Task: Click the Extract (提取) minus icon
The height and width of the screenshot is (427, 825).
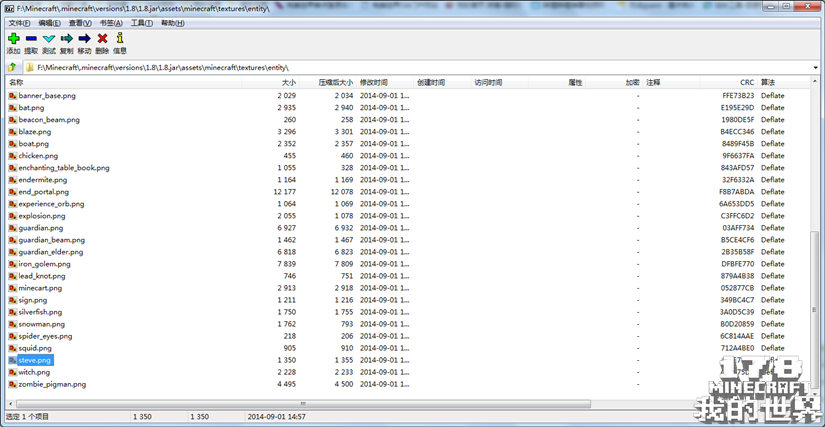Action: pyautogui.click(x=31, y=38)
